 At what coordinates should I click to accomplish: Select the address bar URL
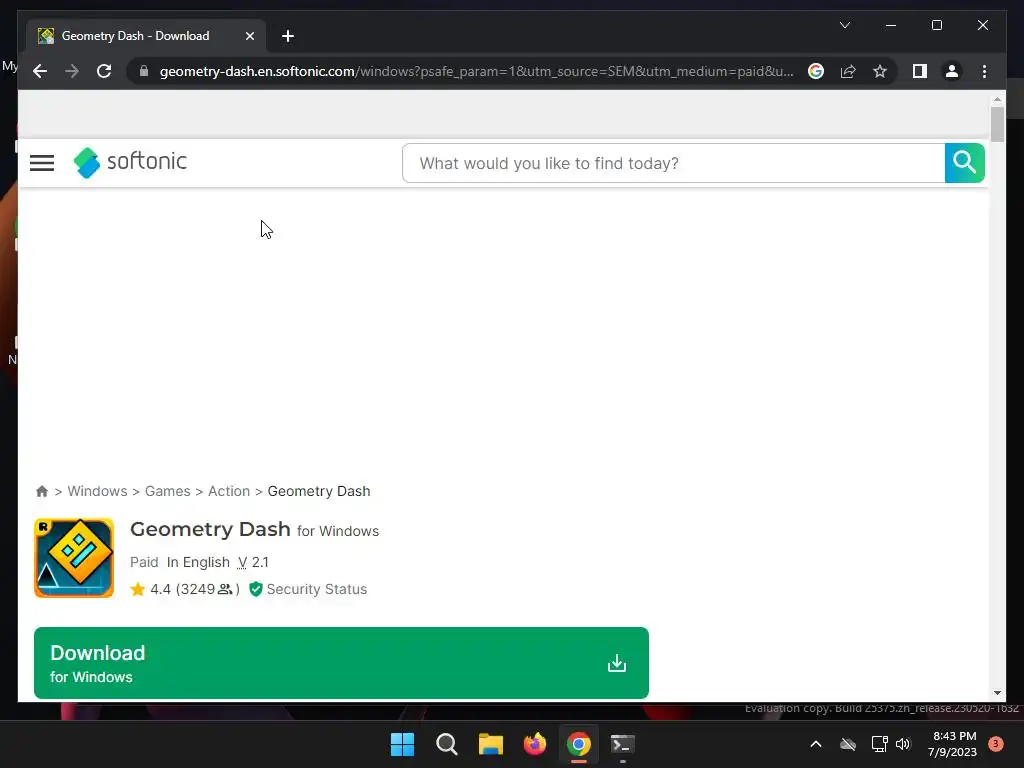(x=476, y=71)
